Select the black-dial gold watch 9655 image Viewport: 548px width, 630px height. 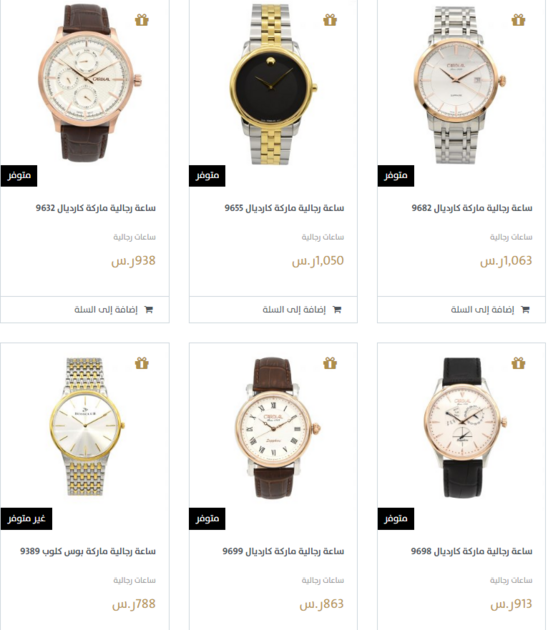tap(273, 84)
